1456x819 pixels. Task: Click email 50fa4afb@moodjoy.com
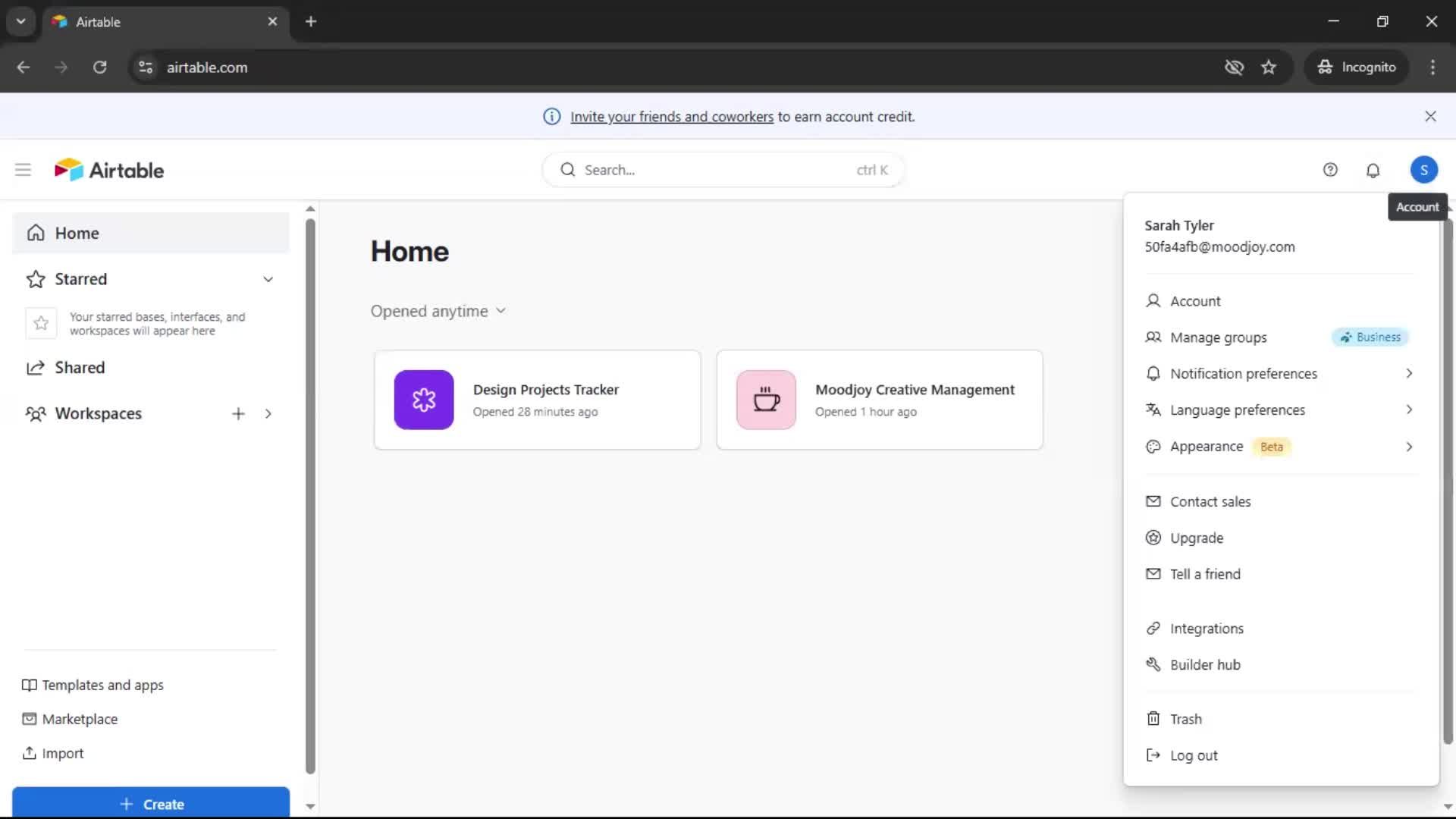1219,246
